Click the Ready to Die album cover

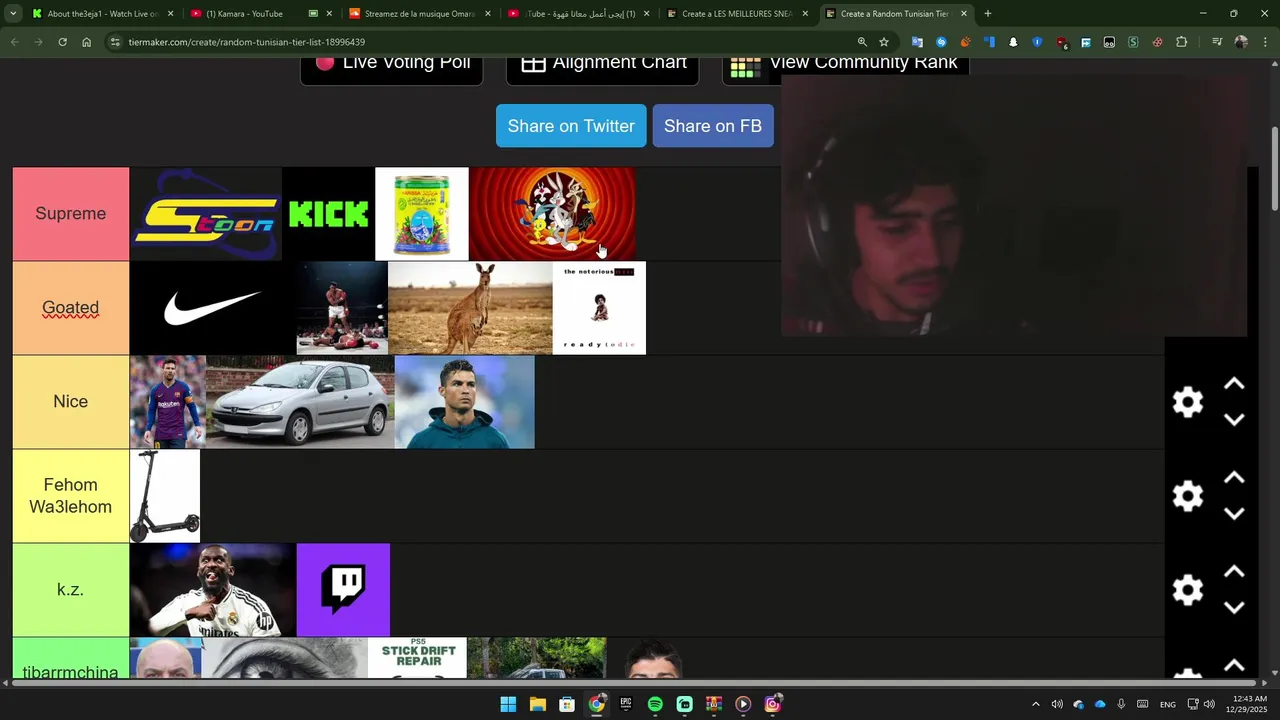click(x=599, y=308)
